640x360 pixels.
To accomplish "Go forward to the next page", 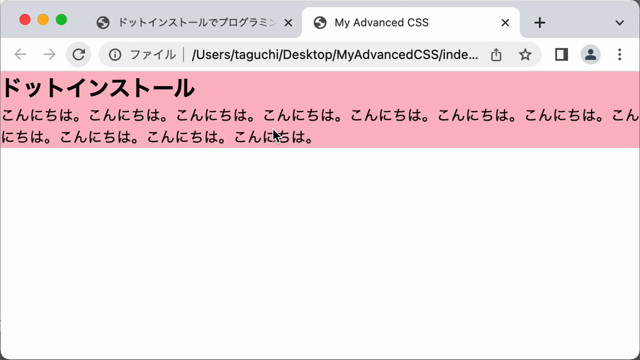I will click(49, 54).
